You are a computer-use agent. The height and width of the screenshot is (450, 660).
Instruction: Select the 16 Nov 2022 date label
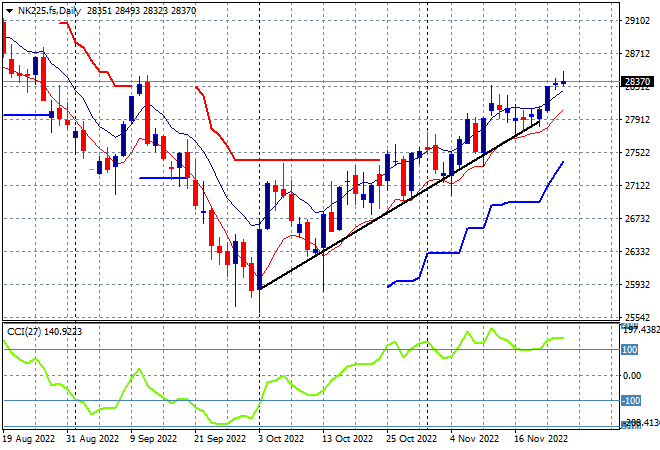(x=541, y=439)
